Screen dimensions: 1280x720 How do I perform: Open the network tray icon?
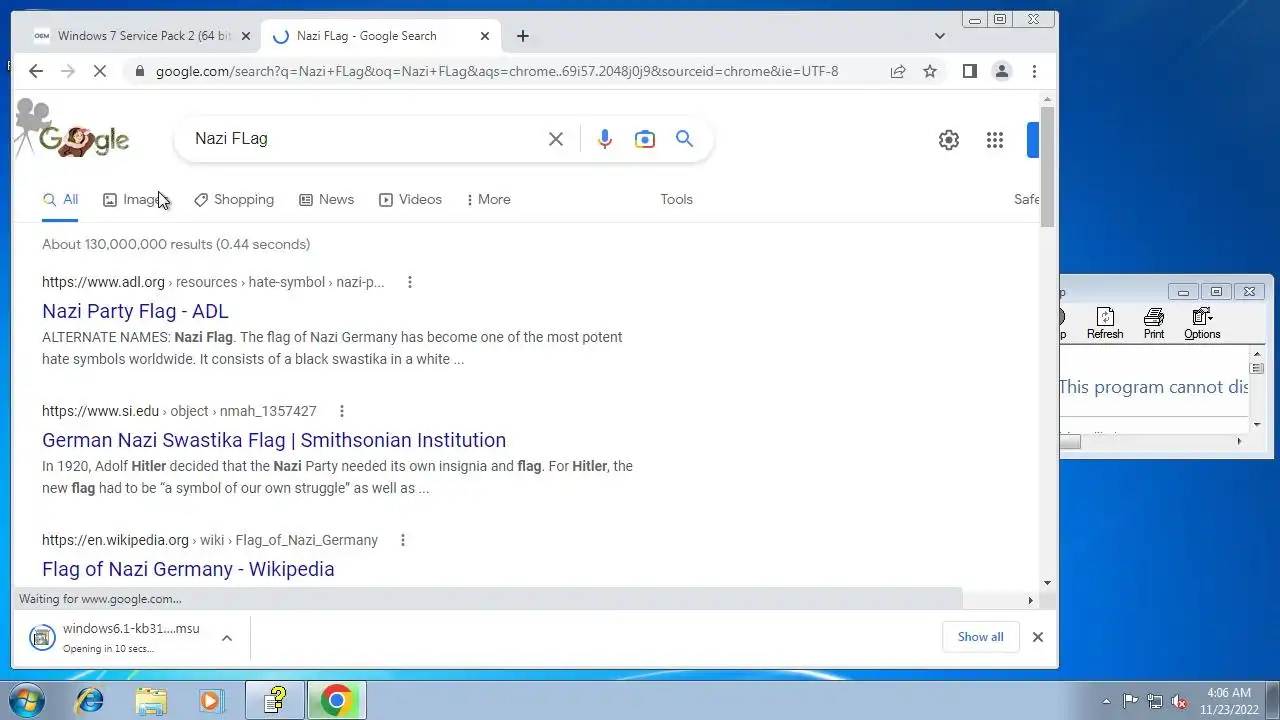1155,701
